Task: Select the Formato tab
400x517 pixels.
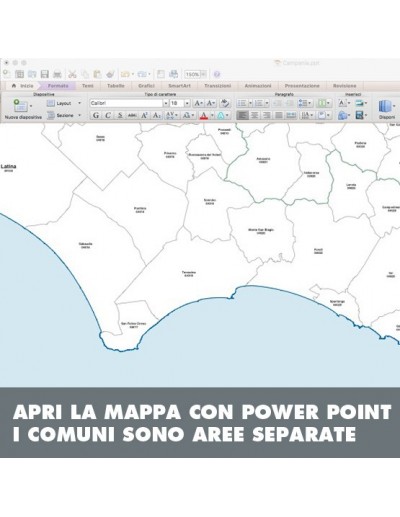Action: coord(58,86)
